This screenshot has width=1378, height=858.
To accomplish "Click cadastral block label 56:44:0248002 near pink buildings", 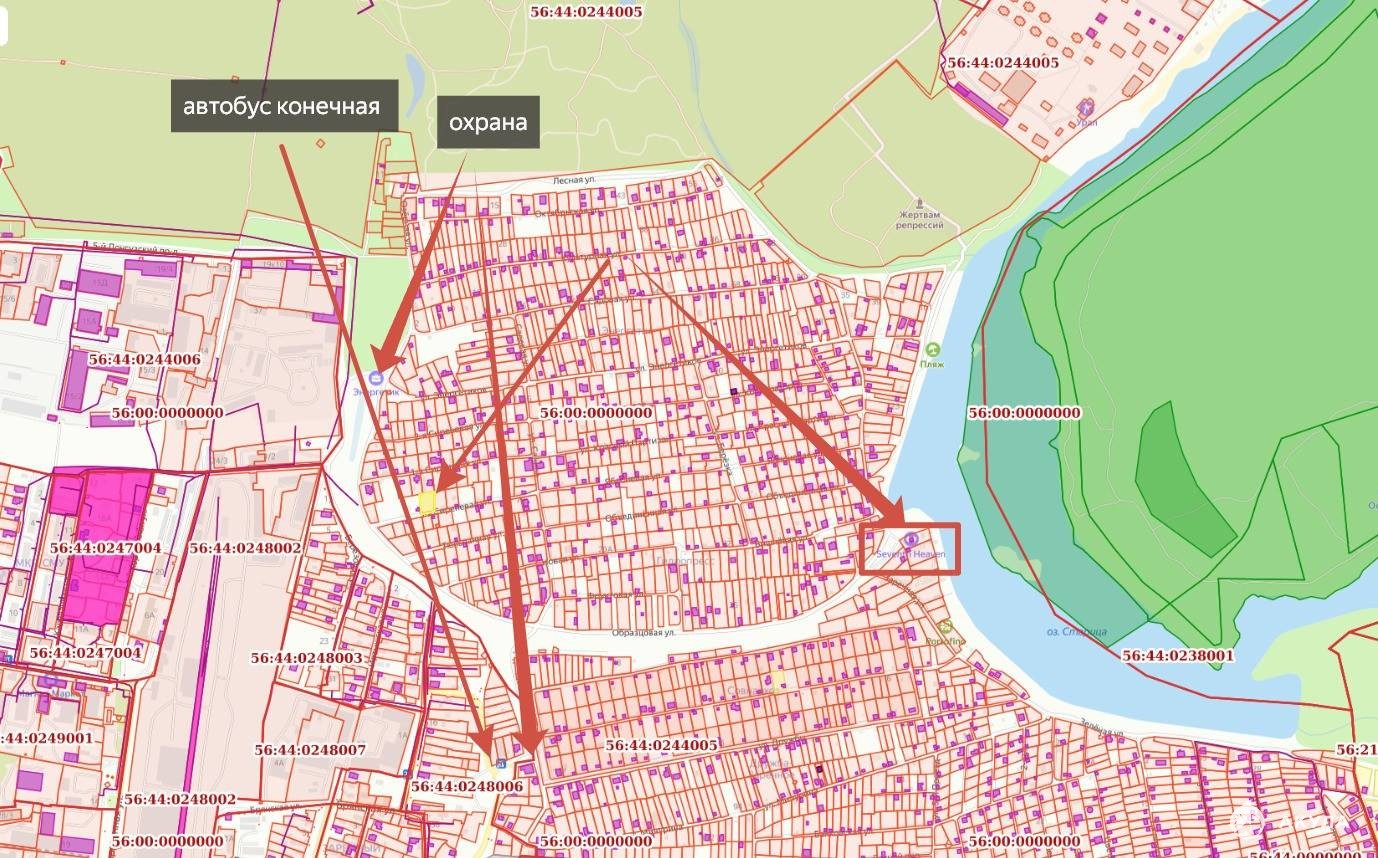I will click(x=245, y=548).
